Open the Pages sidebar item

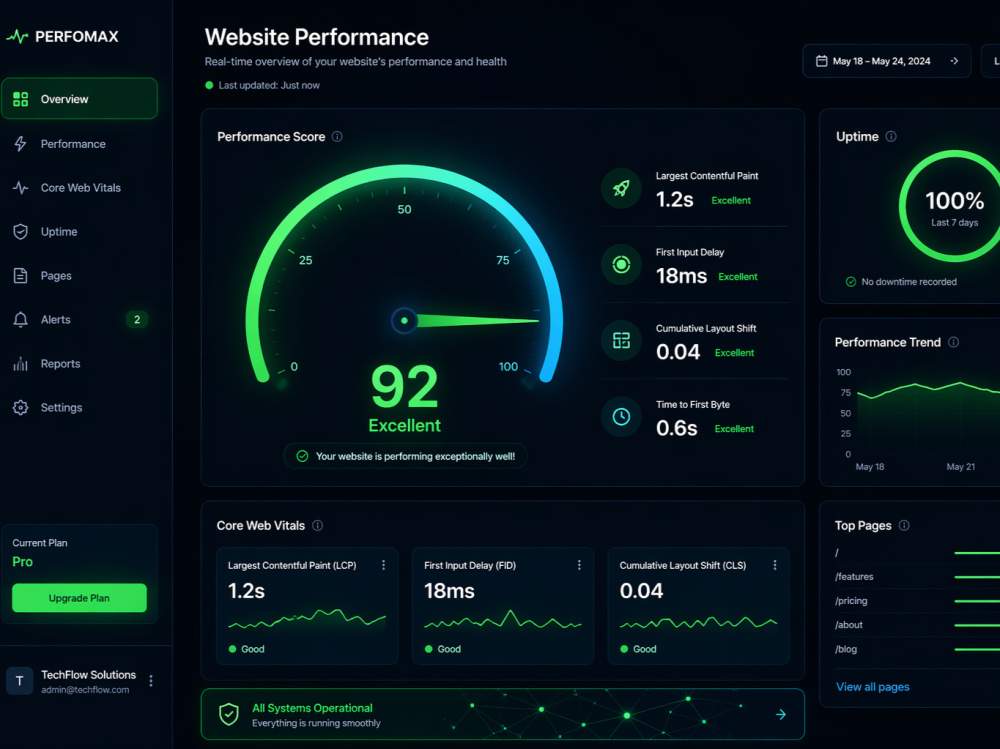coord(79,276)
